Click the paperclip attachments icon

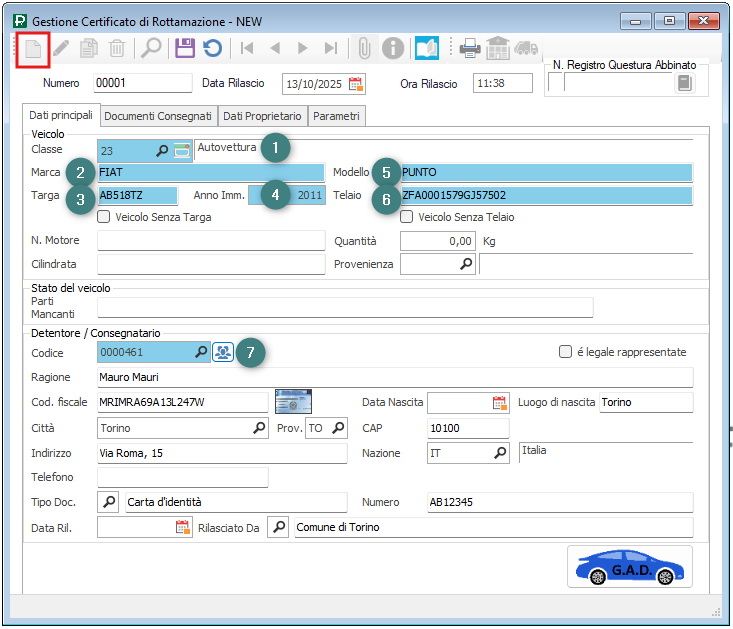click(365, 48)
